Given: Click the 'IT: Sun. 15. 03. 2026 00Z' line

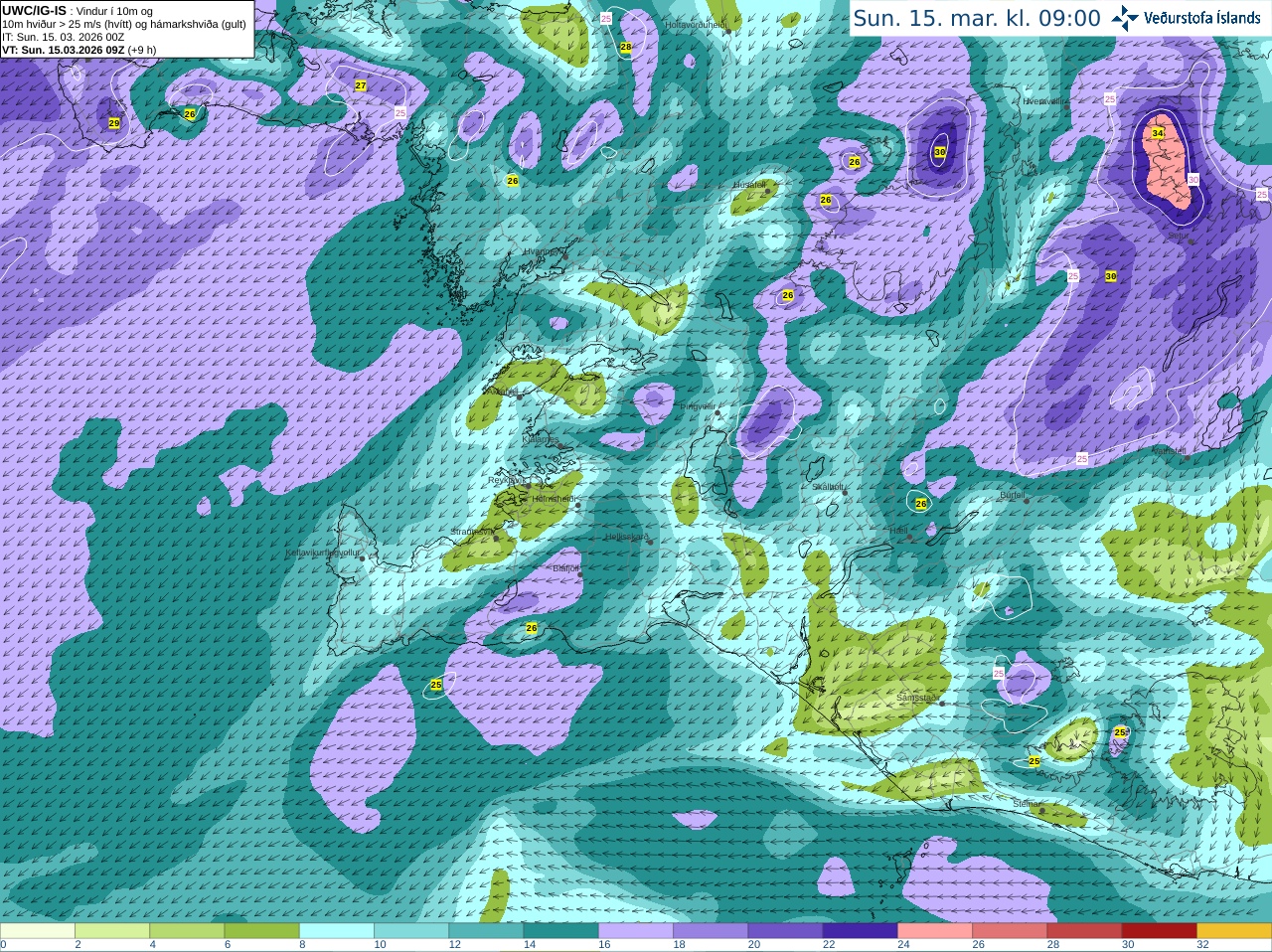Looking at the screenshot, I should [x=63, y=37].
